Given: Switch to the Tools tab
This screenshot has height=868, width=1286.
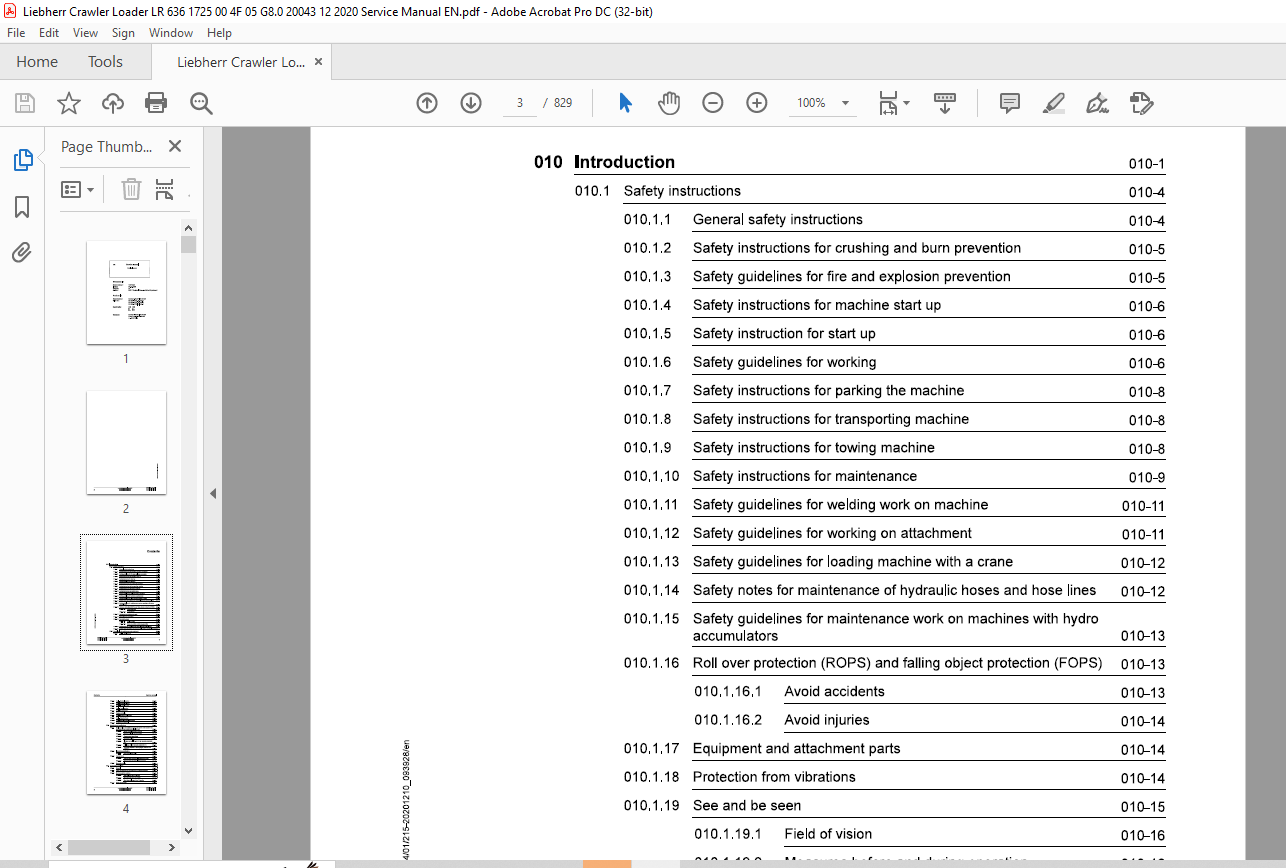Looking at the screenshot, I should coord(105,62).
